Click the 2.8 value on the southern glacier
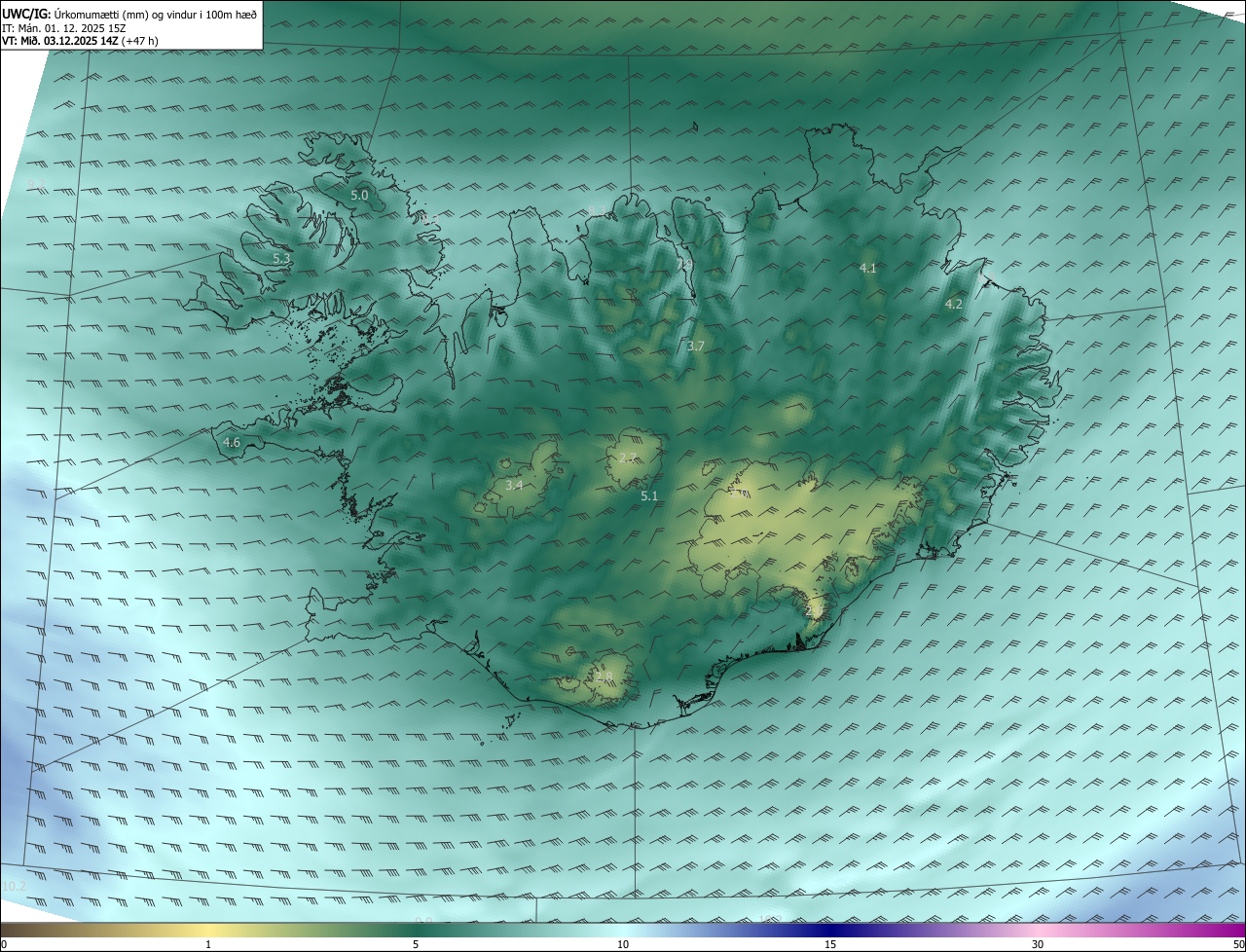Image resolution: width=1246 pixels, height=952 pixels. (605, 677)
